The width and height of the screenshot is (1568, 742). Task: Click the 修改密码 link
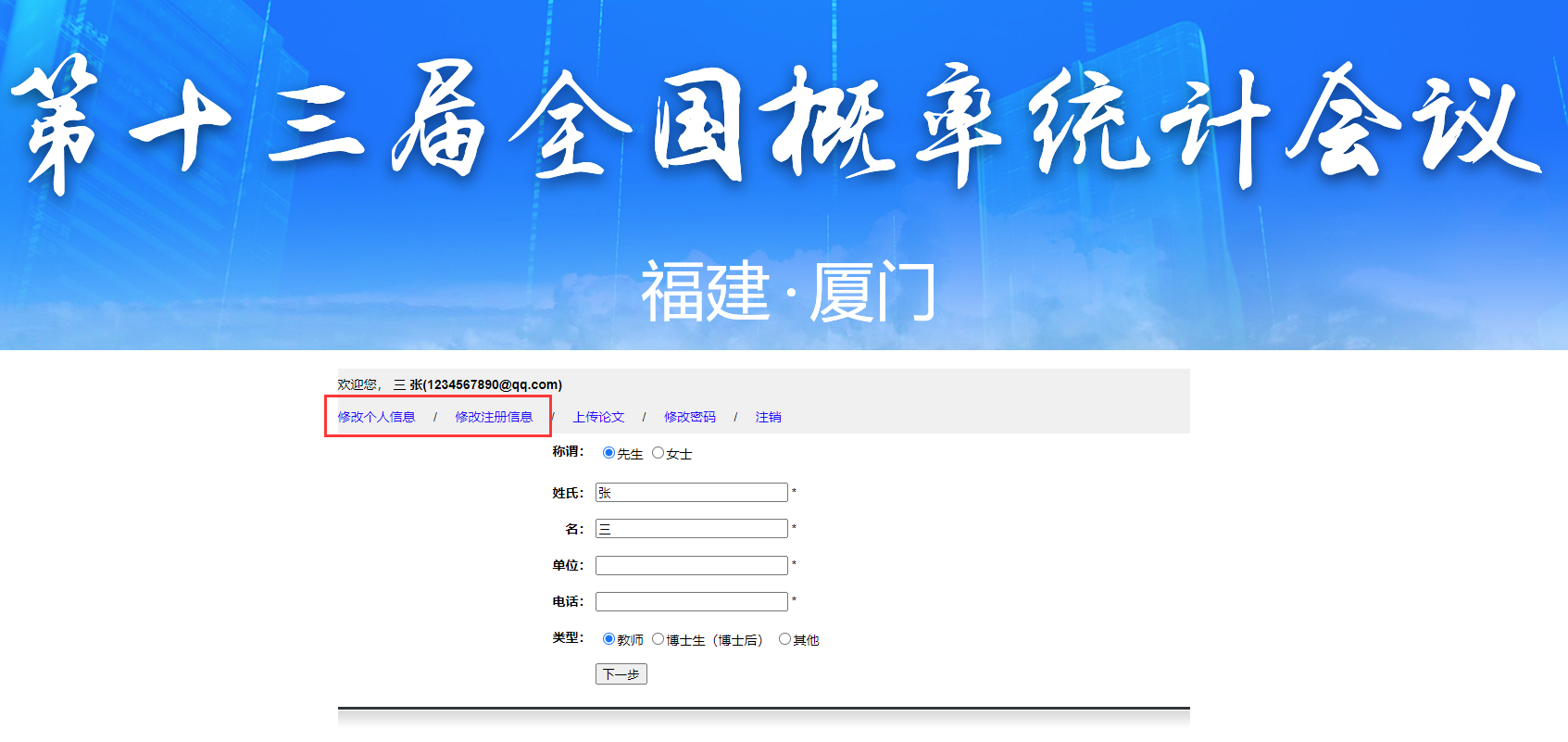(x=690, y=417)
